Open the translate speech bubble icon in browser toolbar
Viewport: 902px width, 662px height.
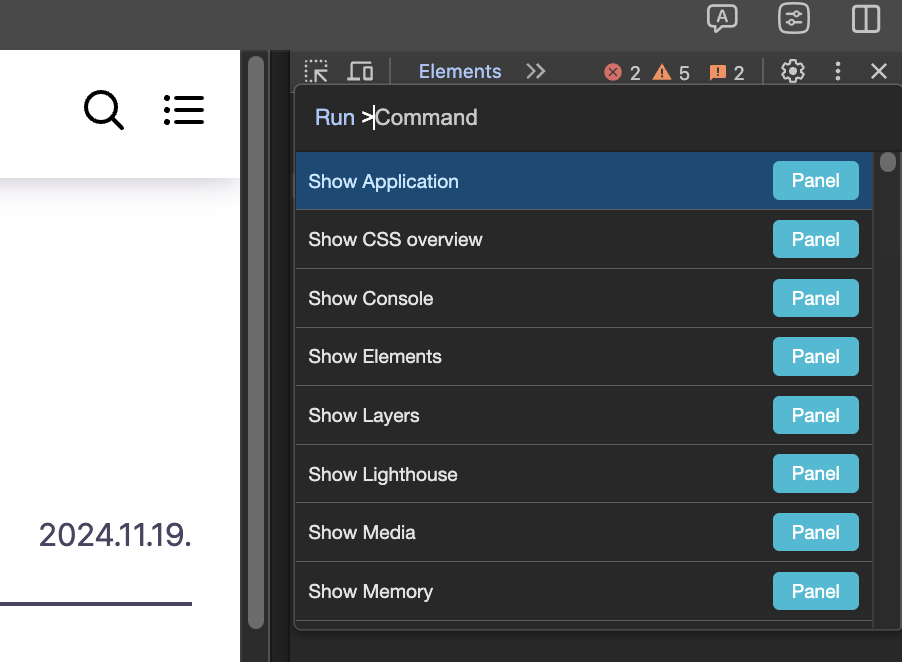[722, 18]
